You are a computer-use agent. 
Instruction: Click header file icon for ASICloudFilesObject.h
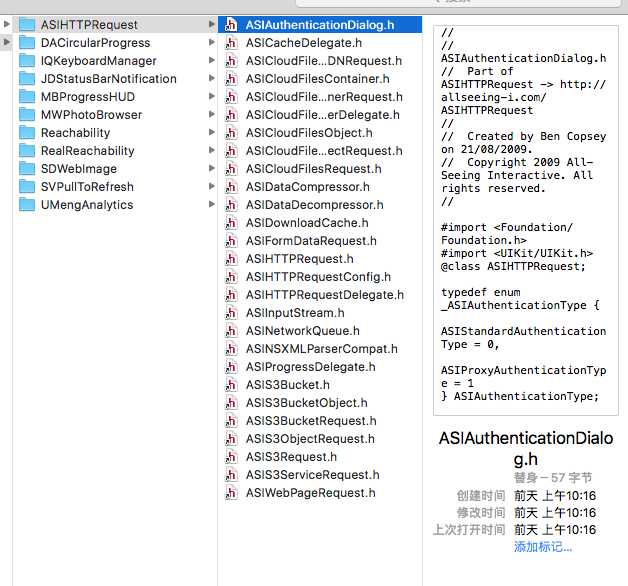click(x=231, y=133)
